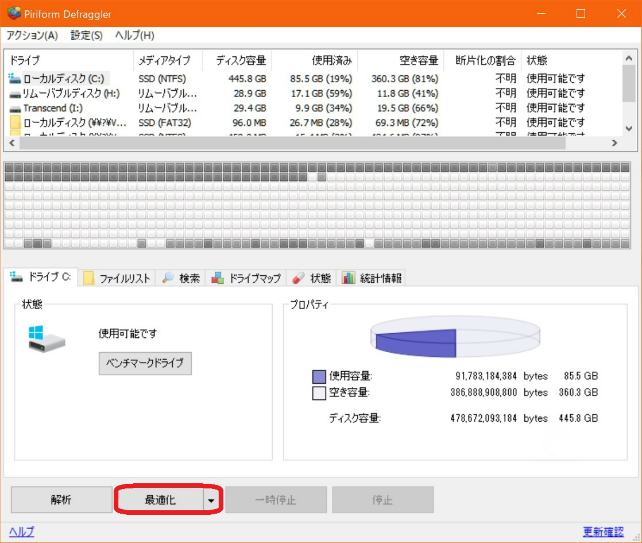Click the drive icon on the ドライブ C: tab
The width and height of the screenshot is (642, 543).
16,276
